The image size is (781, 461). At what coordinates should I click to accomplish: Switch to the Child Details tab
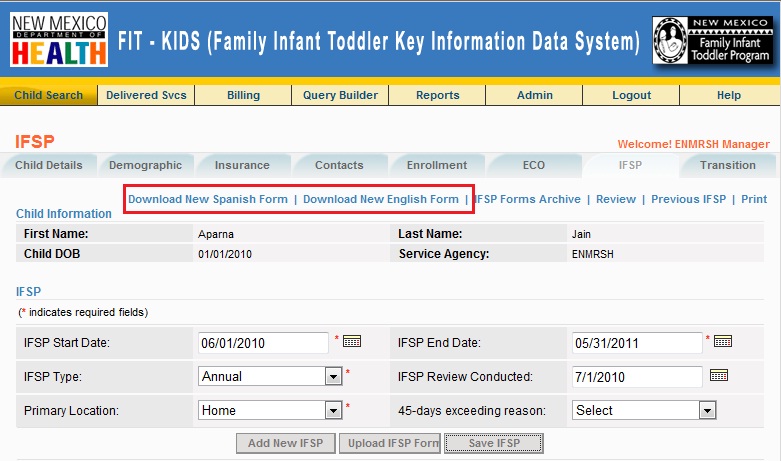click(48, 165)
